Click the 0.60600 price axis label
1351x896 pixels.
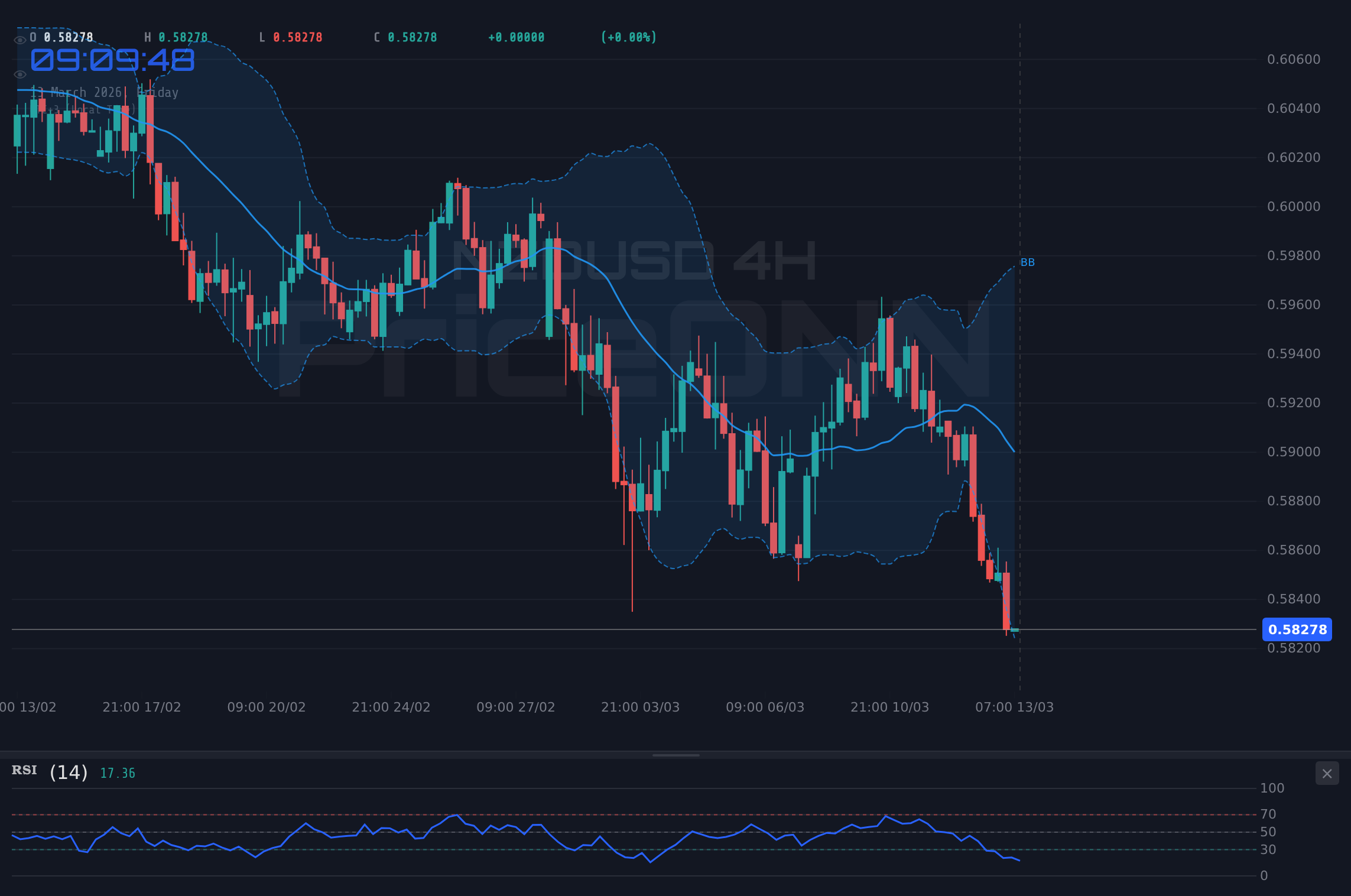(1294, 59)
